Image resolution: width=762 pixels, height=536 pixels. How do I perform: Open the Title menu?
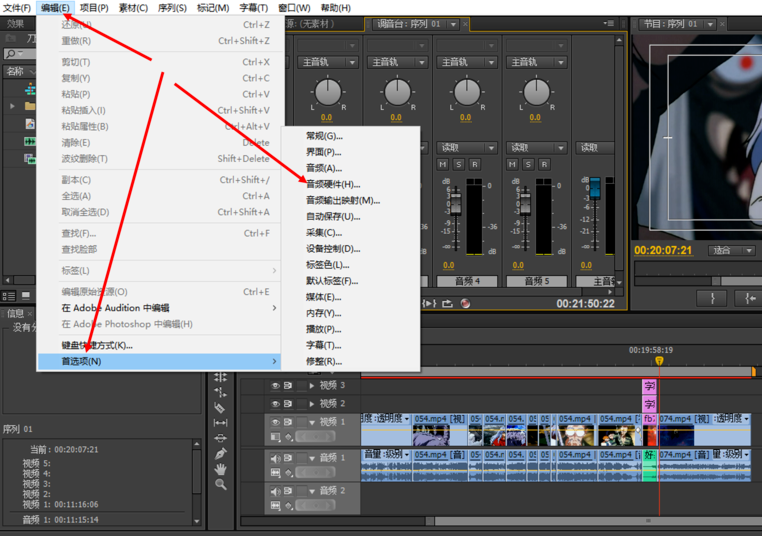click(254, 8)
